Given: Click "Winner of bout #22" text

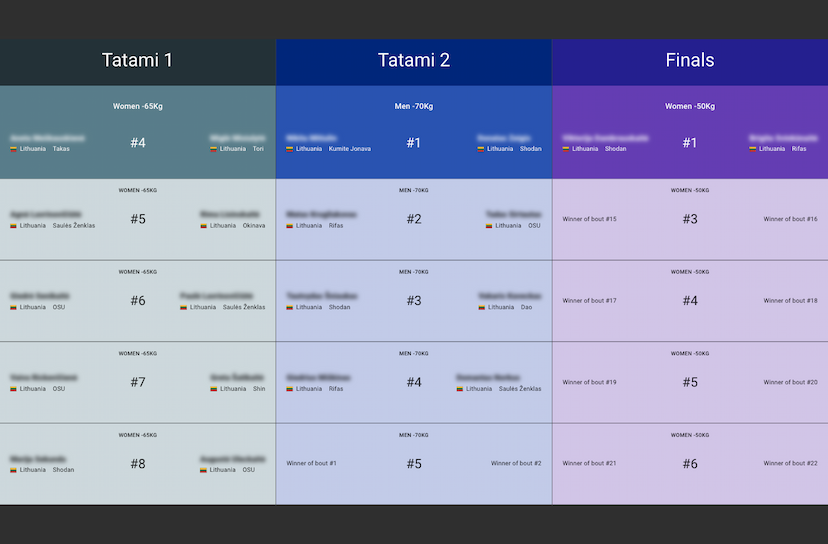Looking at the screenshot, I should [790, 463].
